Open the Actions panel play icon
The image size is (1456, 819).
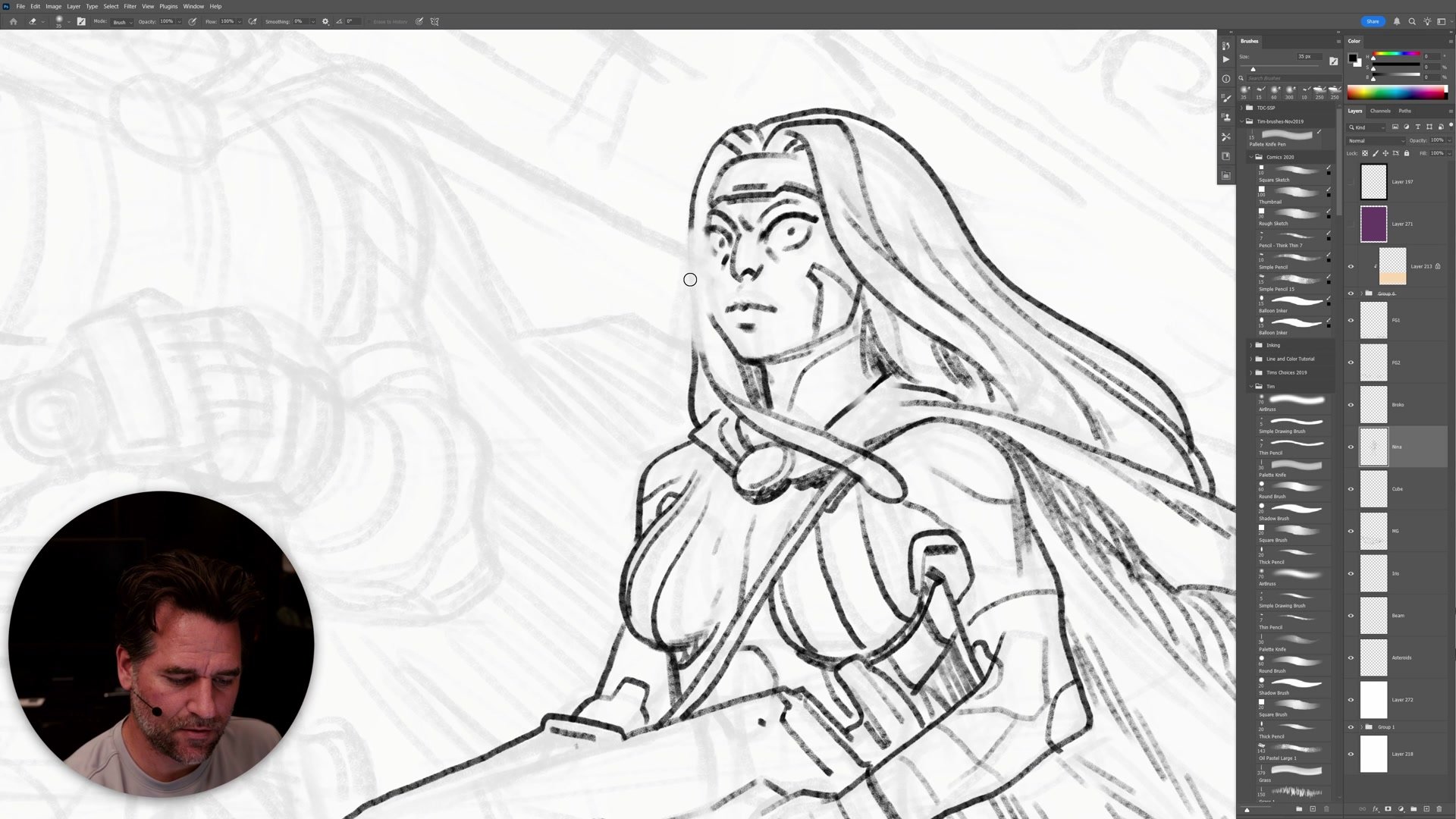click(x=1226, y=60)
